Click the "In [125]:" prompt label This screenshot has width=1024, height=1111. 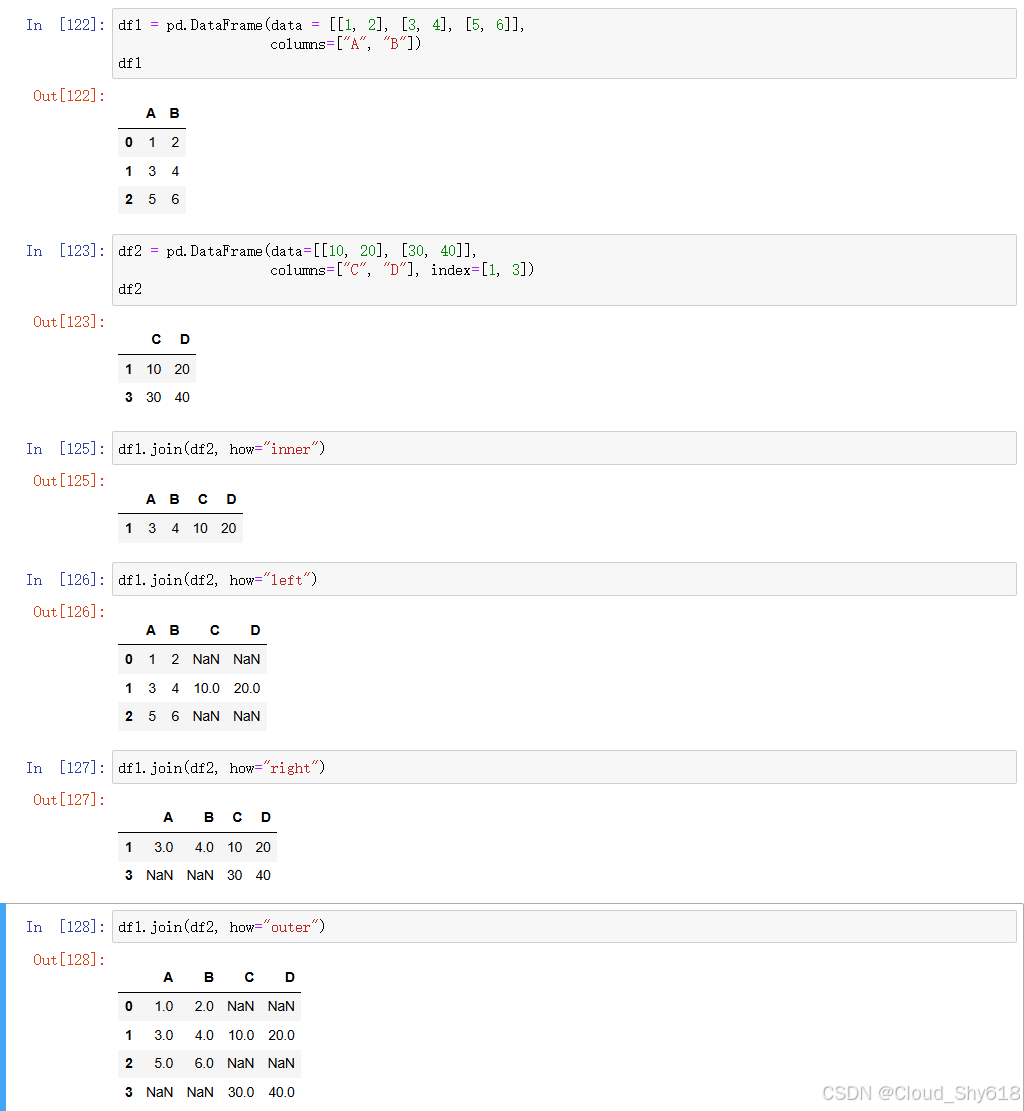[x=65, y=449]
